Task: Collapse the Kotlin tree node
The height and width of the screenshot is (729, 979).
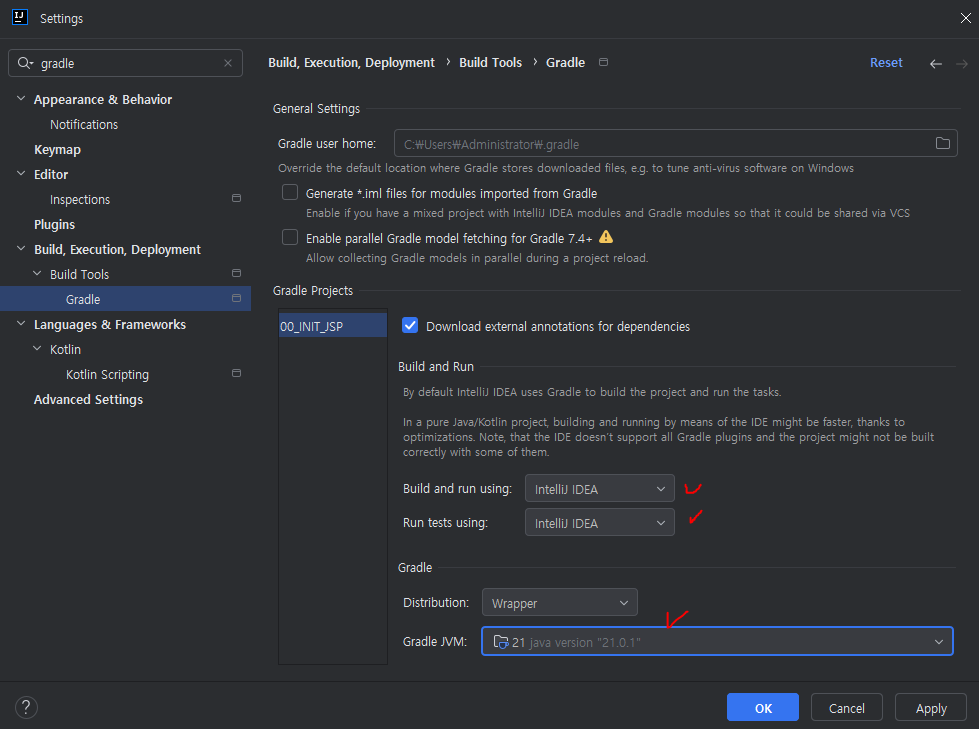Action: coord(37,348)
